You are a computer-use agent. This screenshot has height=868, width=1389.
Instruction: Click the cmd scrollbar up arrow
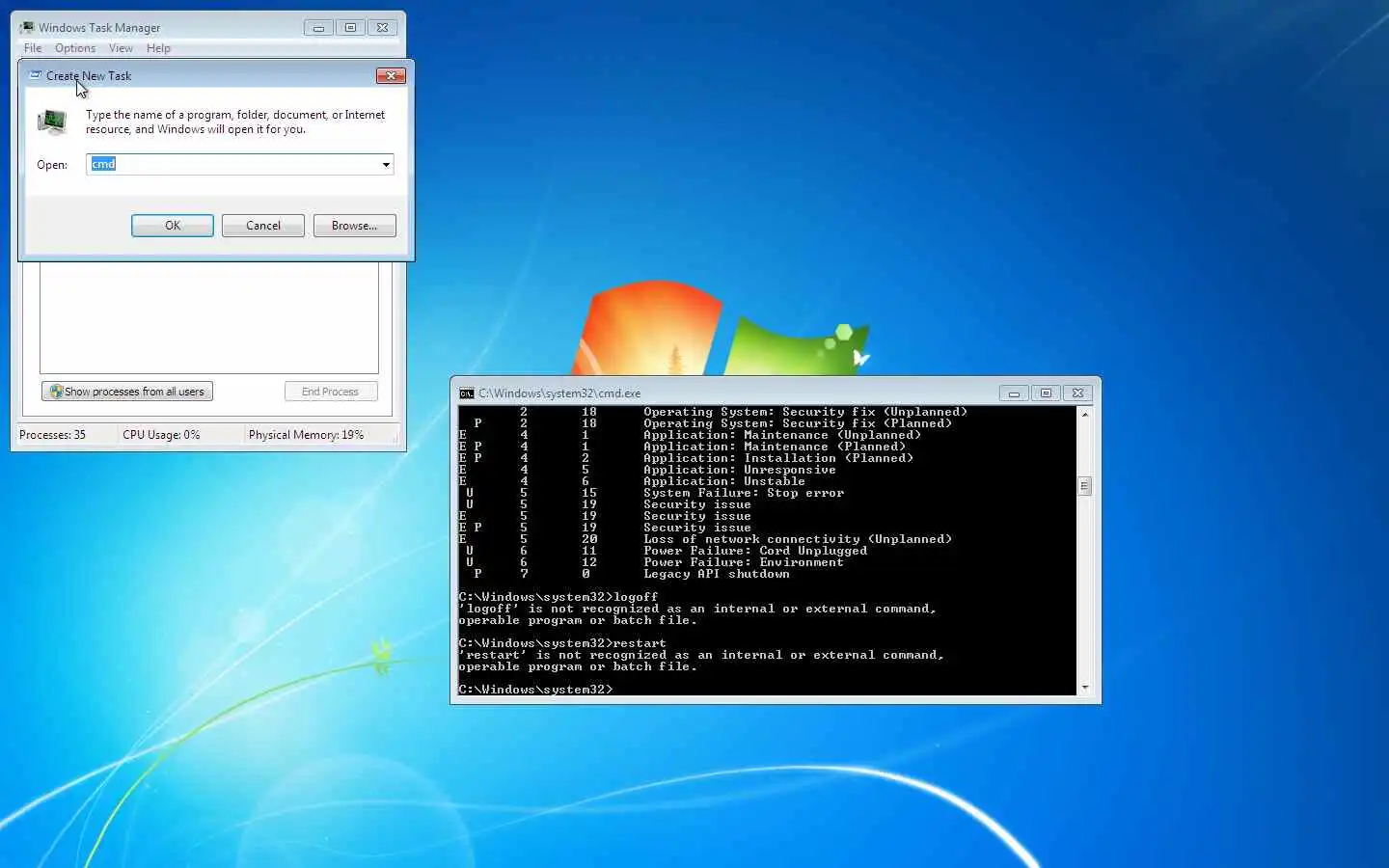(1085, 415)
